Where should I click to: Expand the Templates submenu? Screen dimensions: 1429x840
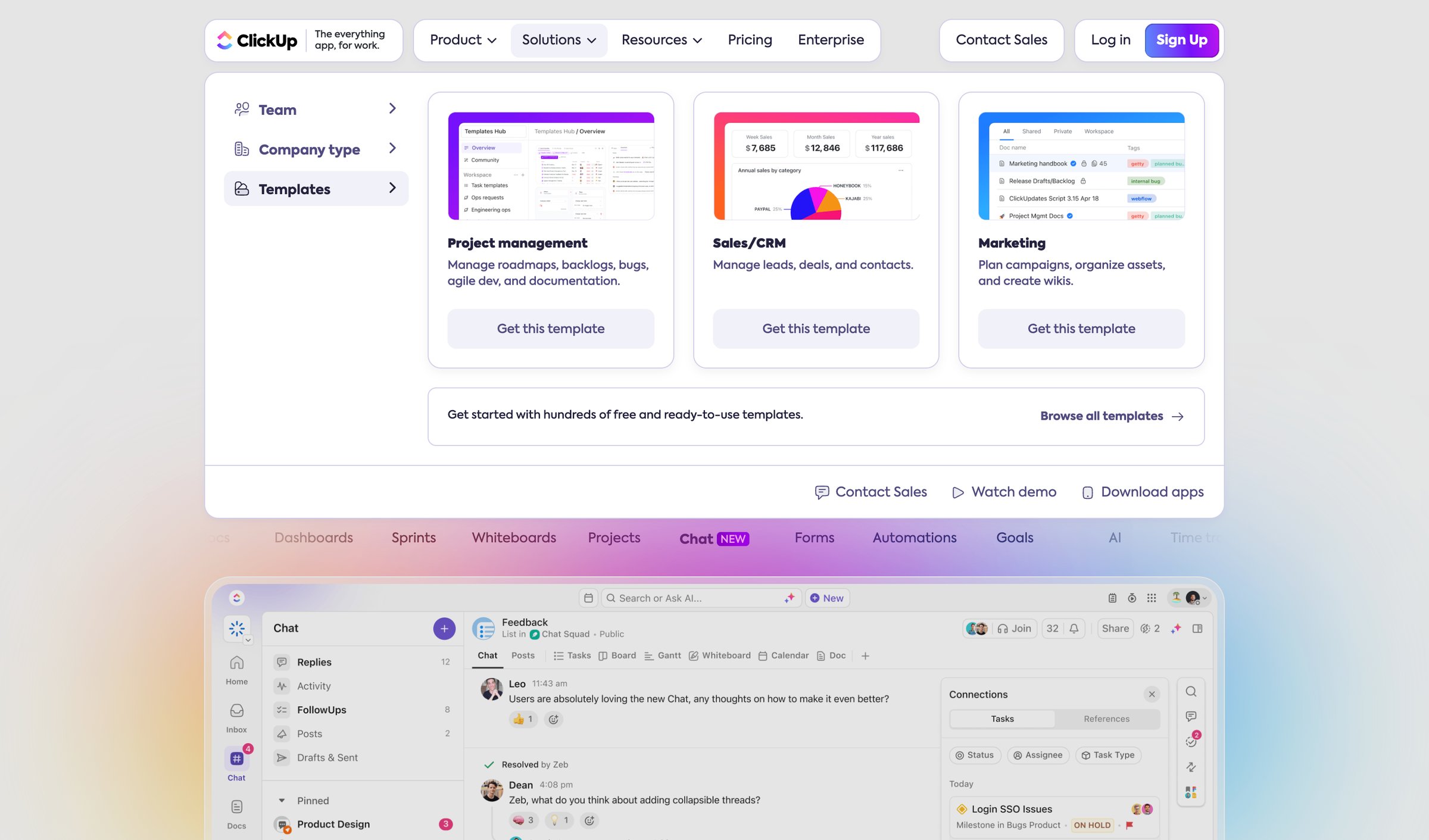pos(316,189)
